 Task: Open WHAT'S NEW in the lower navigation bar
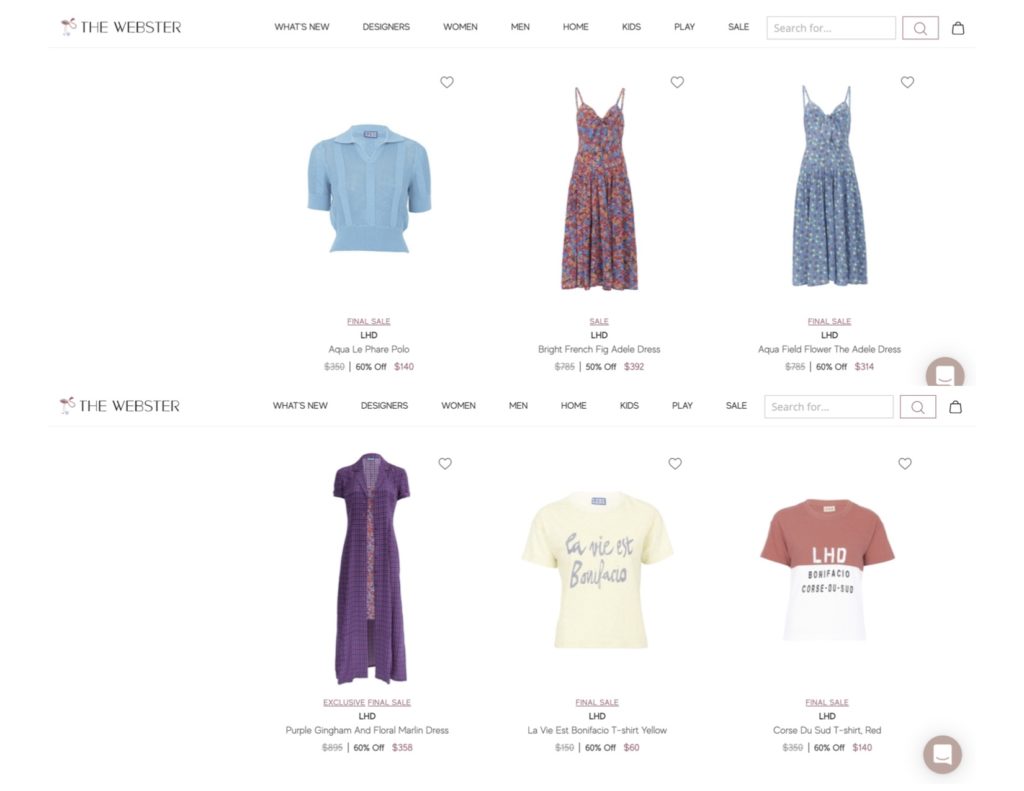[300, 406]
